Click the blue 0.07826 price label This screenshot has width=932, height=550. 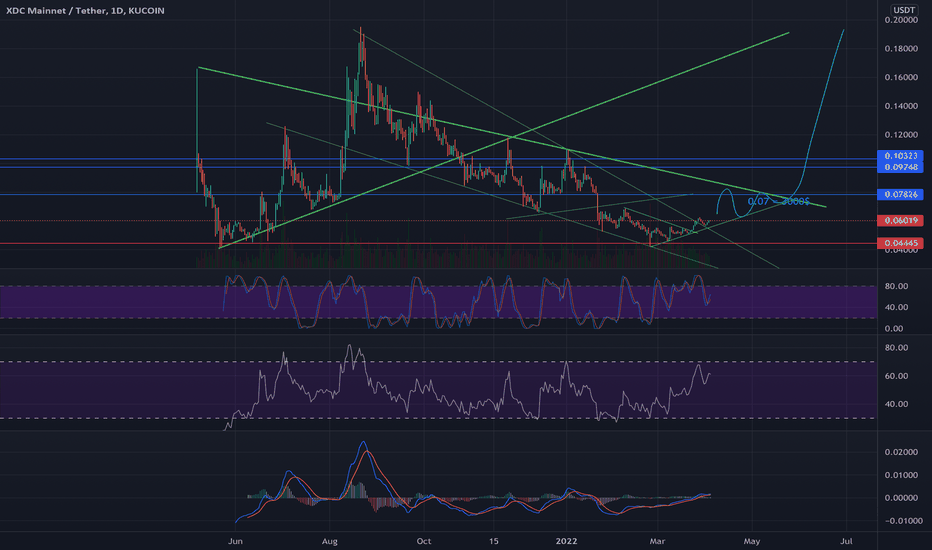coord(900,194)
